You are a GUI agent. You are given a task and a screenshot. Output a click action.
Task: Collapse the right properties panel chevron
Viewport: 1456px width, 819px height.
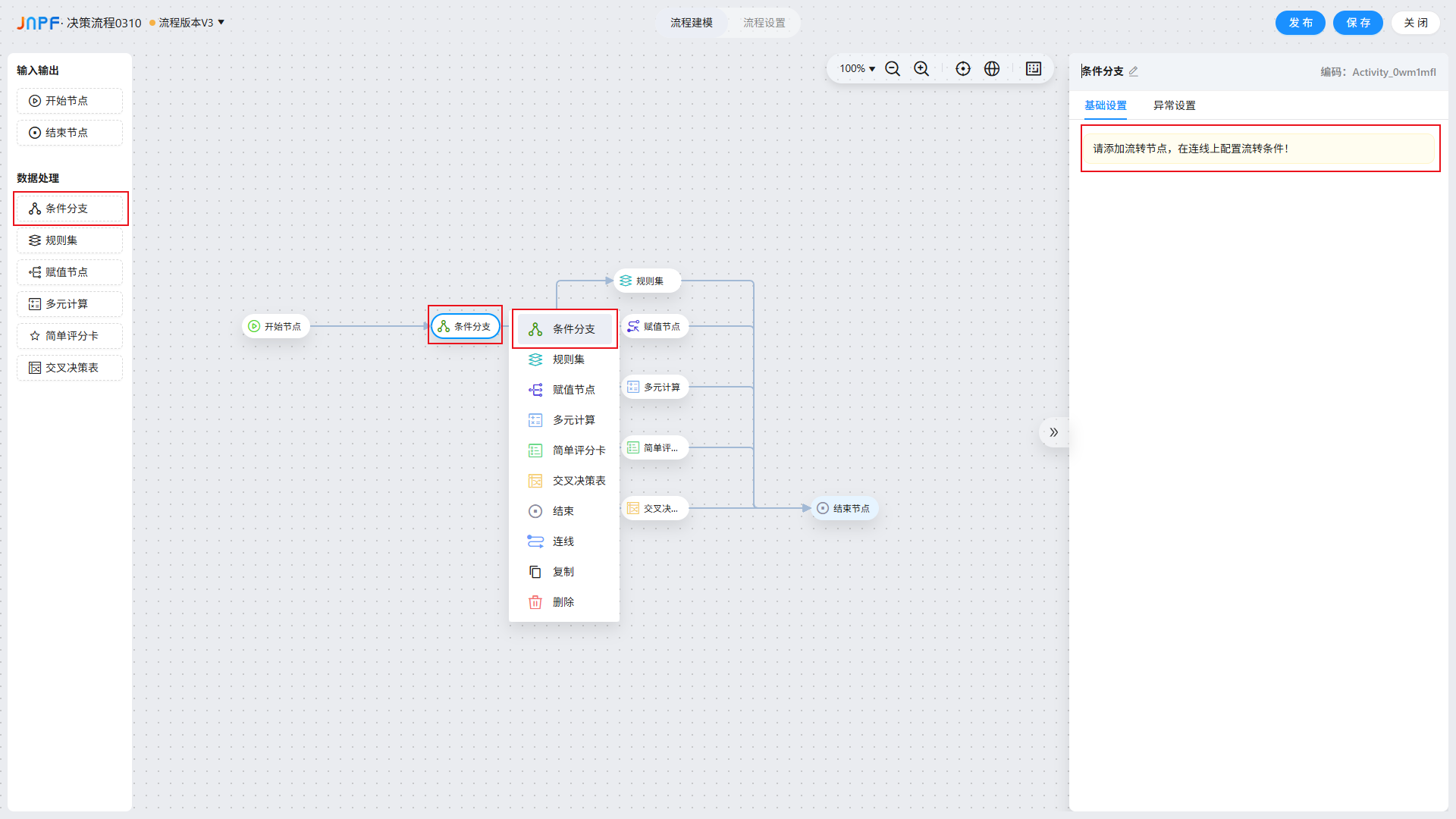point(1053,432)
